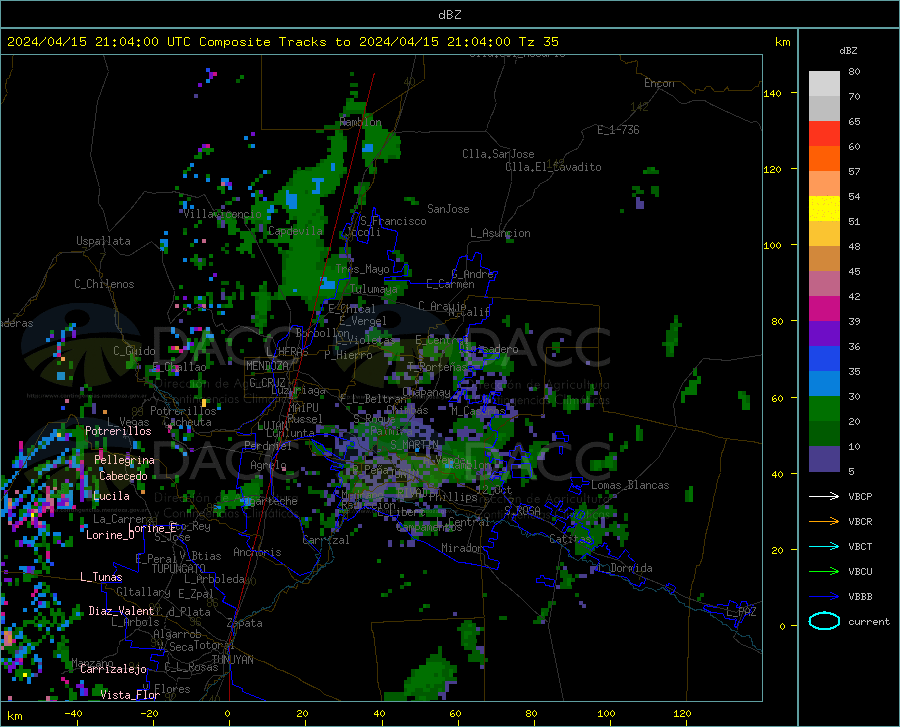Click the Anchoris label
Viewport: 900px width, 727px height.
[257, 552]
